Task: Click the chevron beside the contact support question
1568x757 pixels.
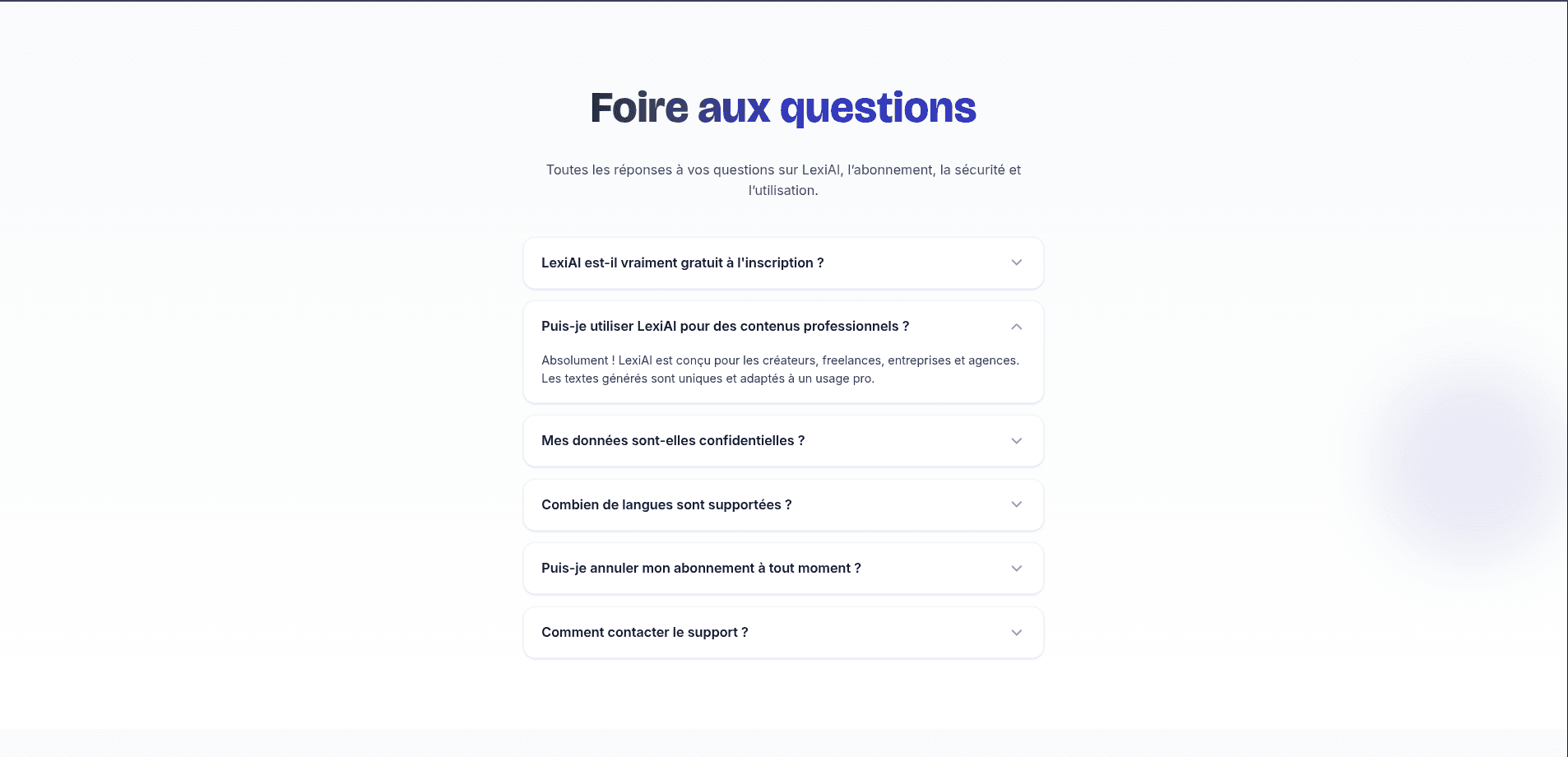Action: tap(1017, 633)
